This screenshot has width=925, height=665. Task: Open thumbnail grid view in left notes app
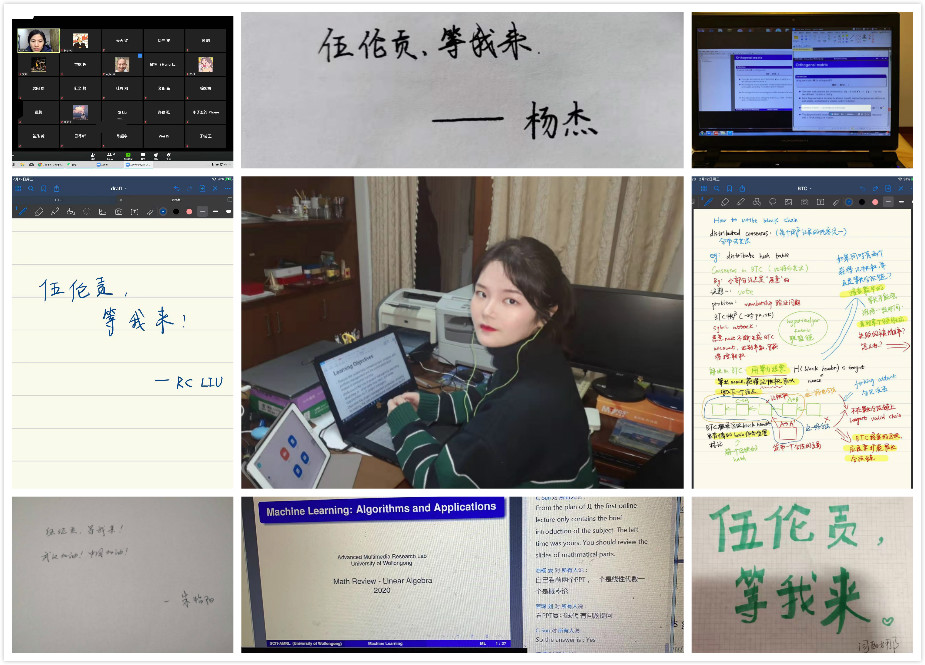click(18, 188)
